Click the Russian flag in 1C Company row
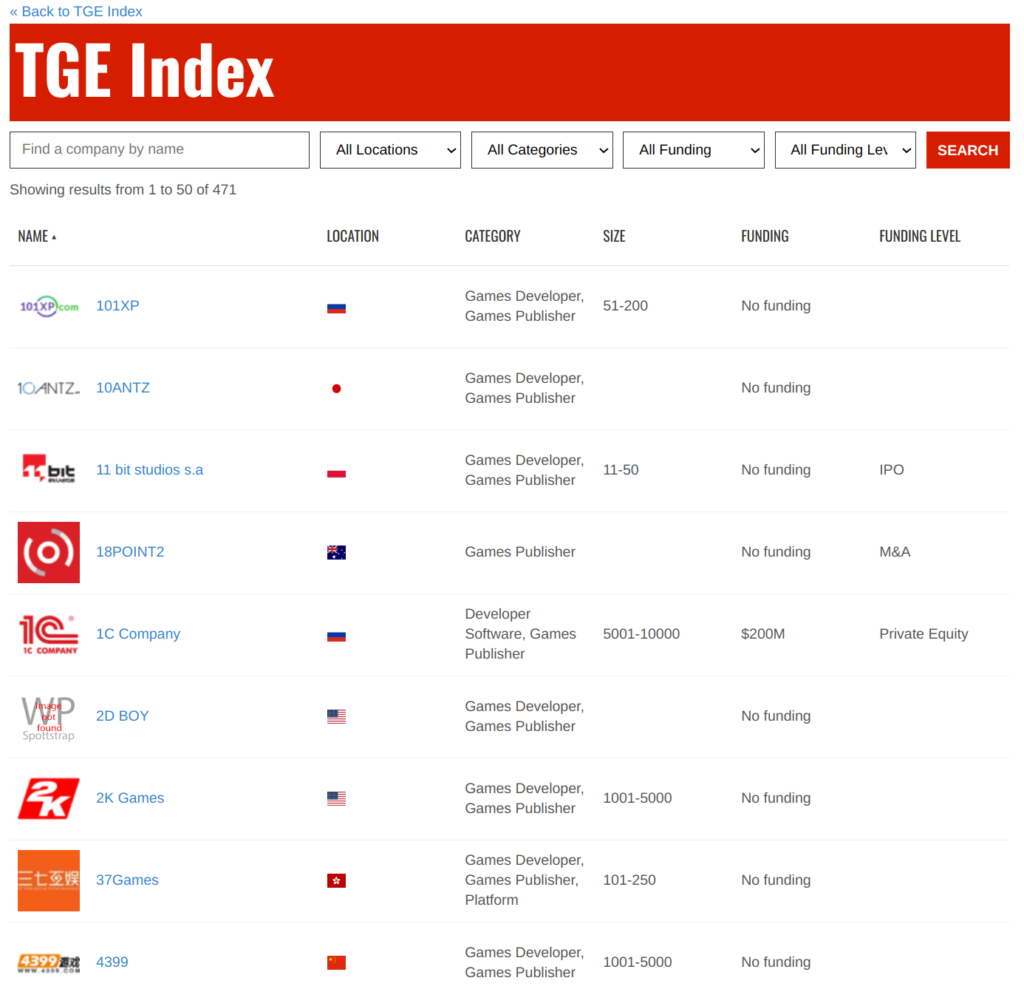The height and width of the screenshot is (989, 1024). click(x=336, y=636)
